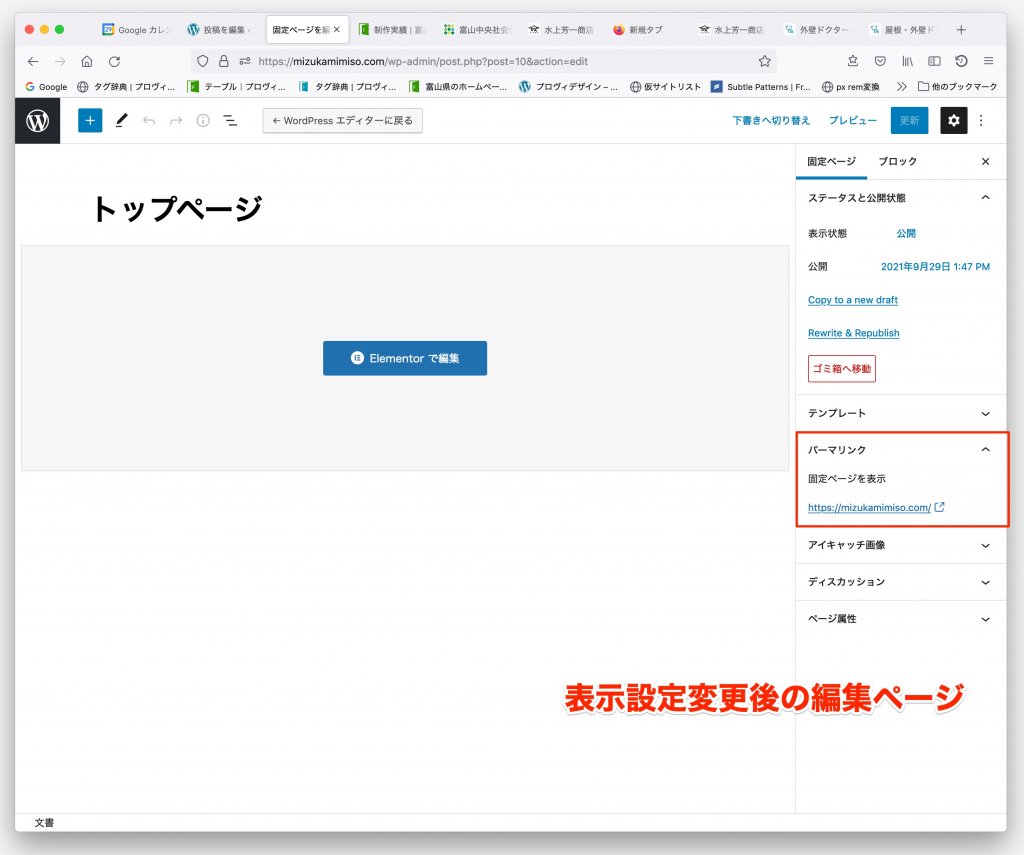Click the WordPress logo icon

(37, 121)
